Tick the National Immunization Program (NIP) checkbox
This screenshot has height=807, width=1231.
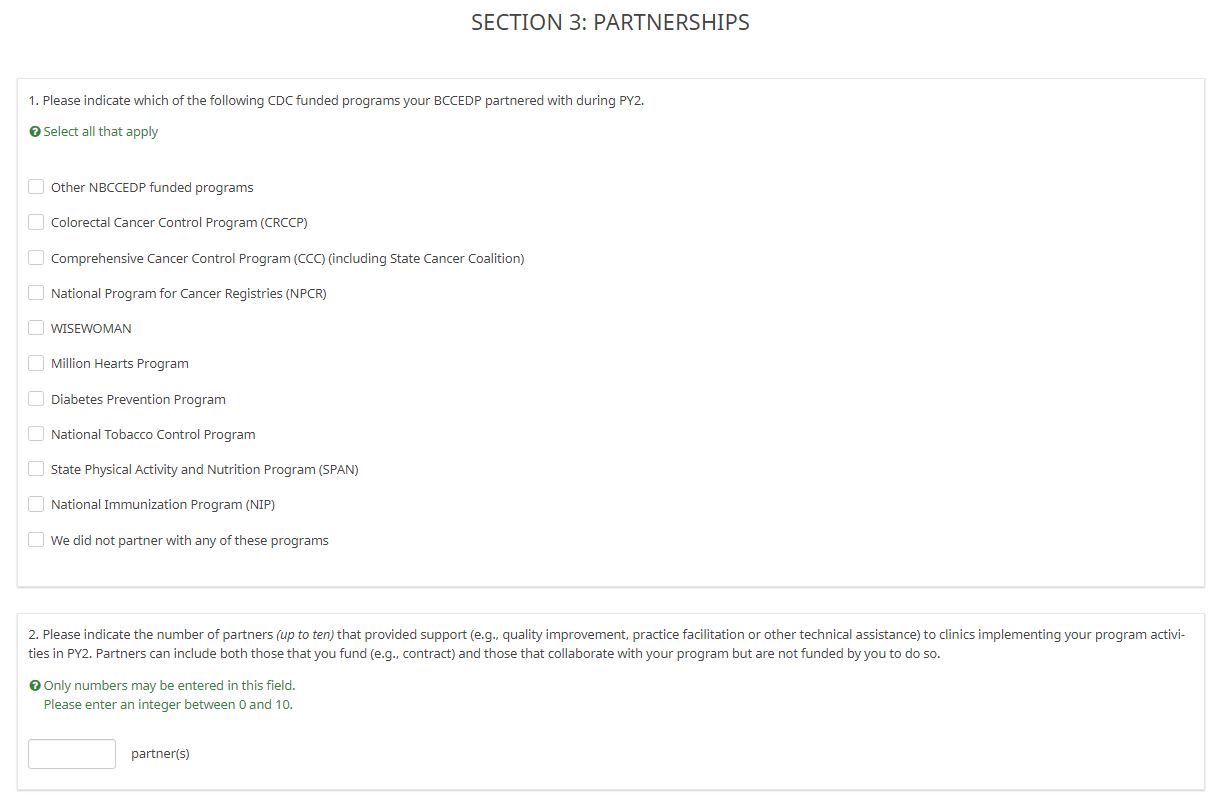point(36,504)
